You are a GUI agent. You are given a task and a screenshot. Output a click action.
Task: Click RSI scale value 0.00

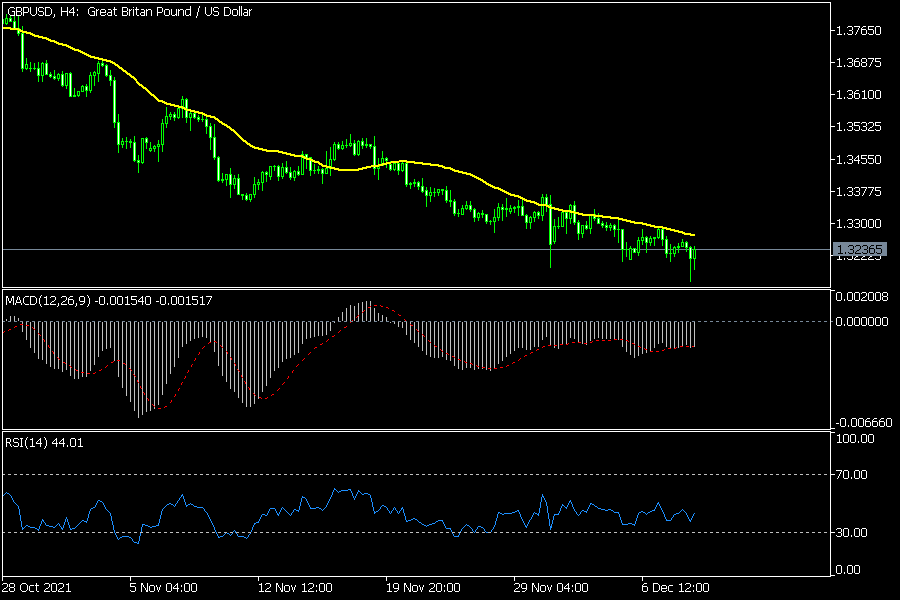tap(848, 570)
